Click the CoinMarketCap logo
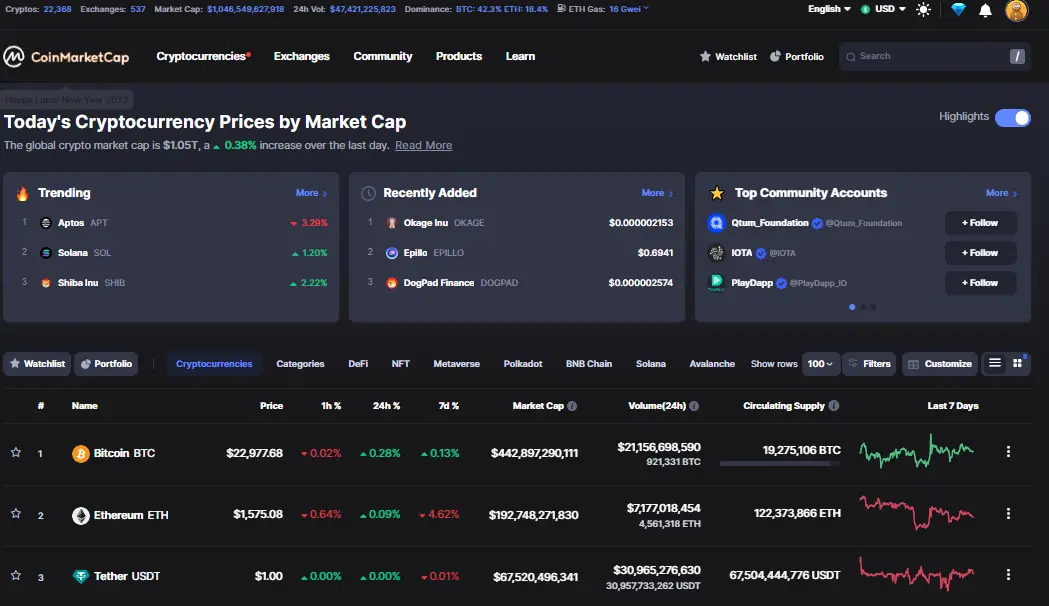This screenshot has width=1049, height=606. [66, 57]
